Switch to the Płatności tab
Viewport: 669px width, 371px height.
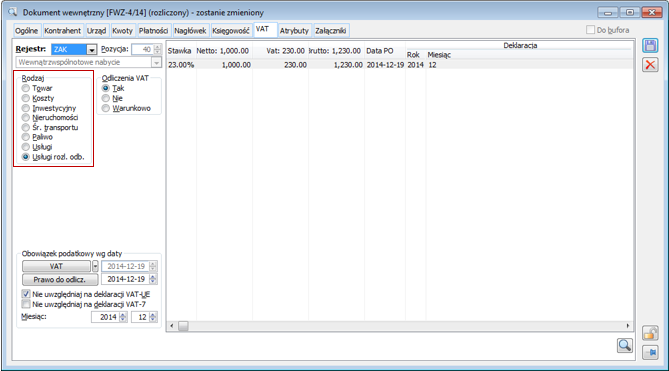(x=153, y=31)
